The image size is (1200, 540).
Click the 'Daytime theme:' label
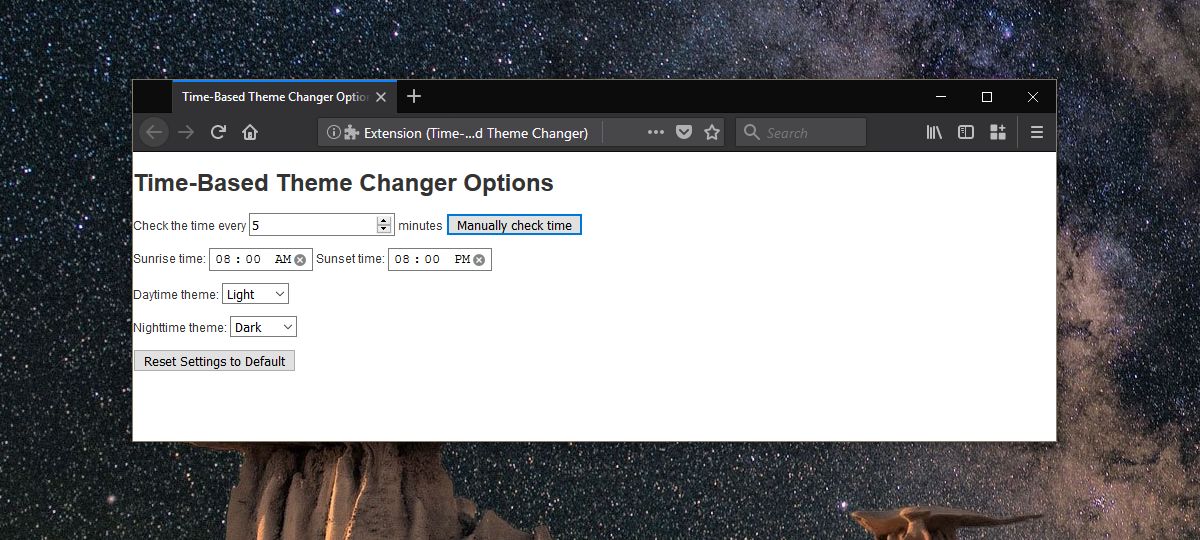point(176,295)
